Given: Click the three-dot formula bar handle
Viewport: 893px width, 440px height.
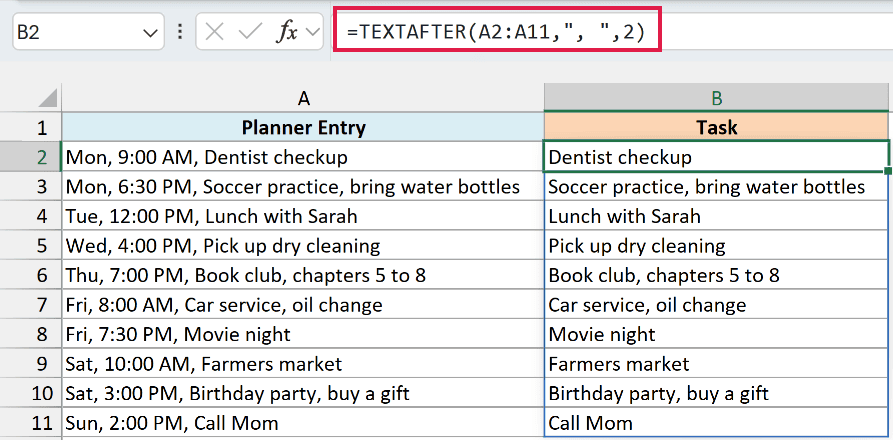Looking at the screenshot, I should [180, 32].
